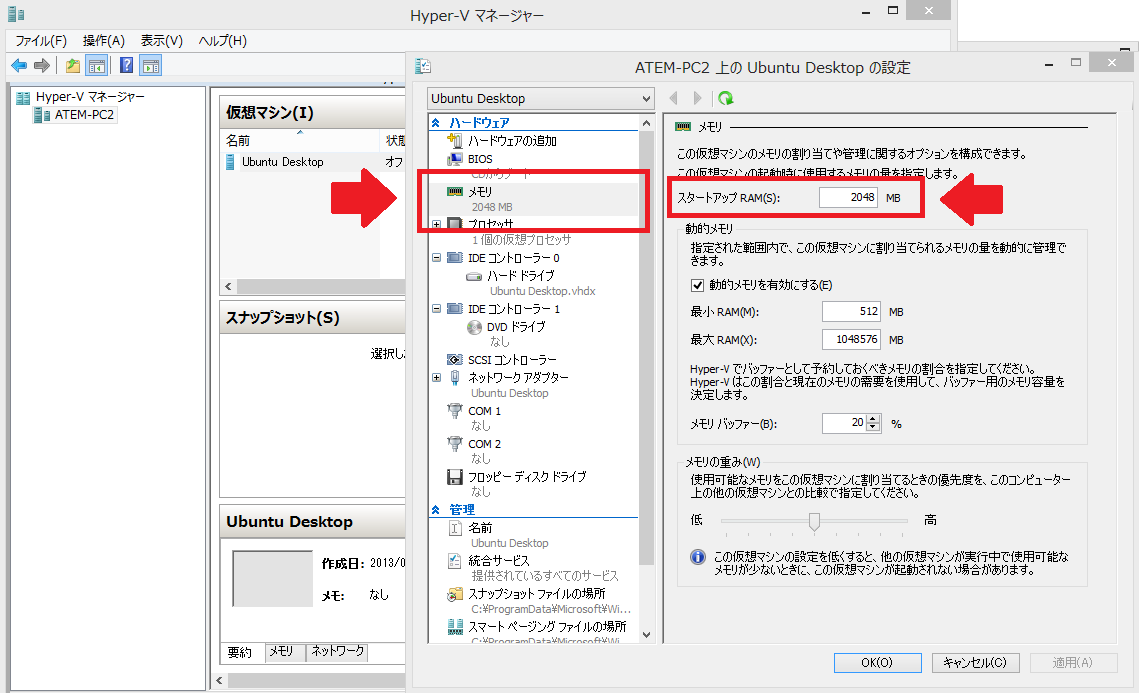The width and height of the screenshot is (1139, 693).
Task: Select 名前 under 管理 section
Action: coord(479,527)
